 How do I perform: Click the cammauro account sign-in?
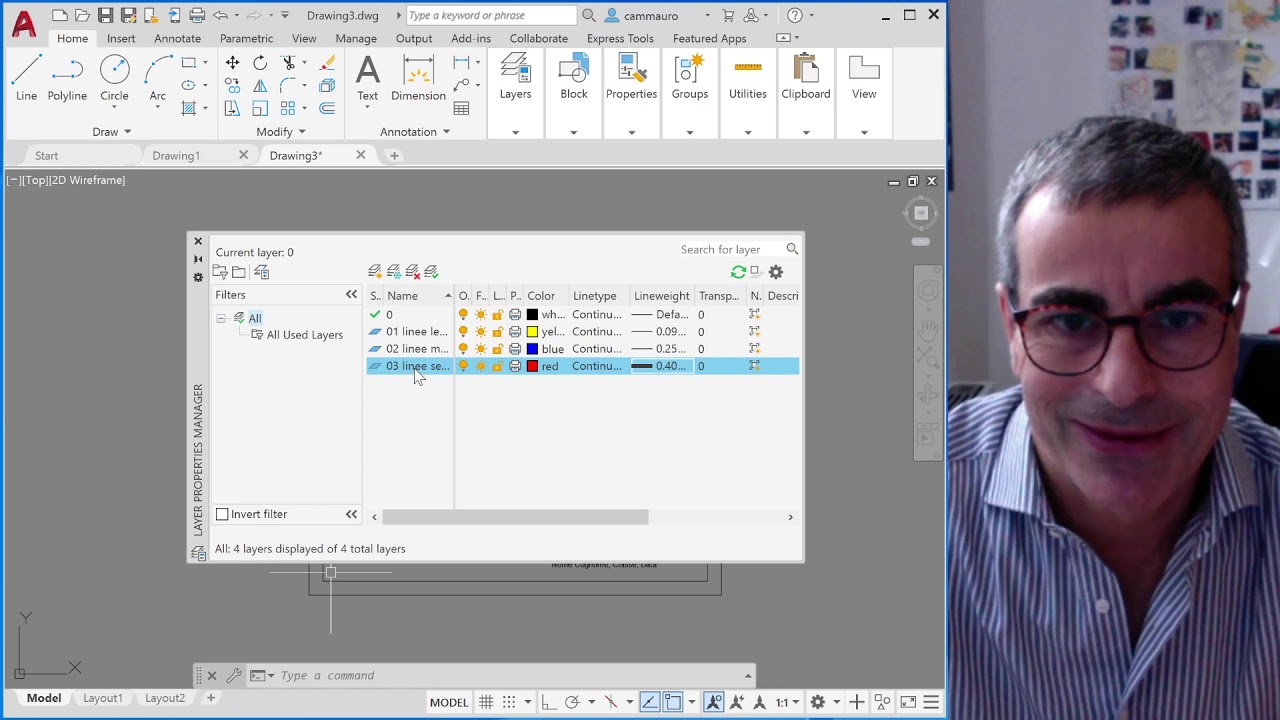(x=650, y=15)
